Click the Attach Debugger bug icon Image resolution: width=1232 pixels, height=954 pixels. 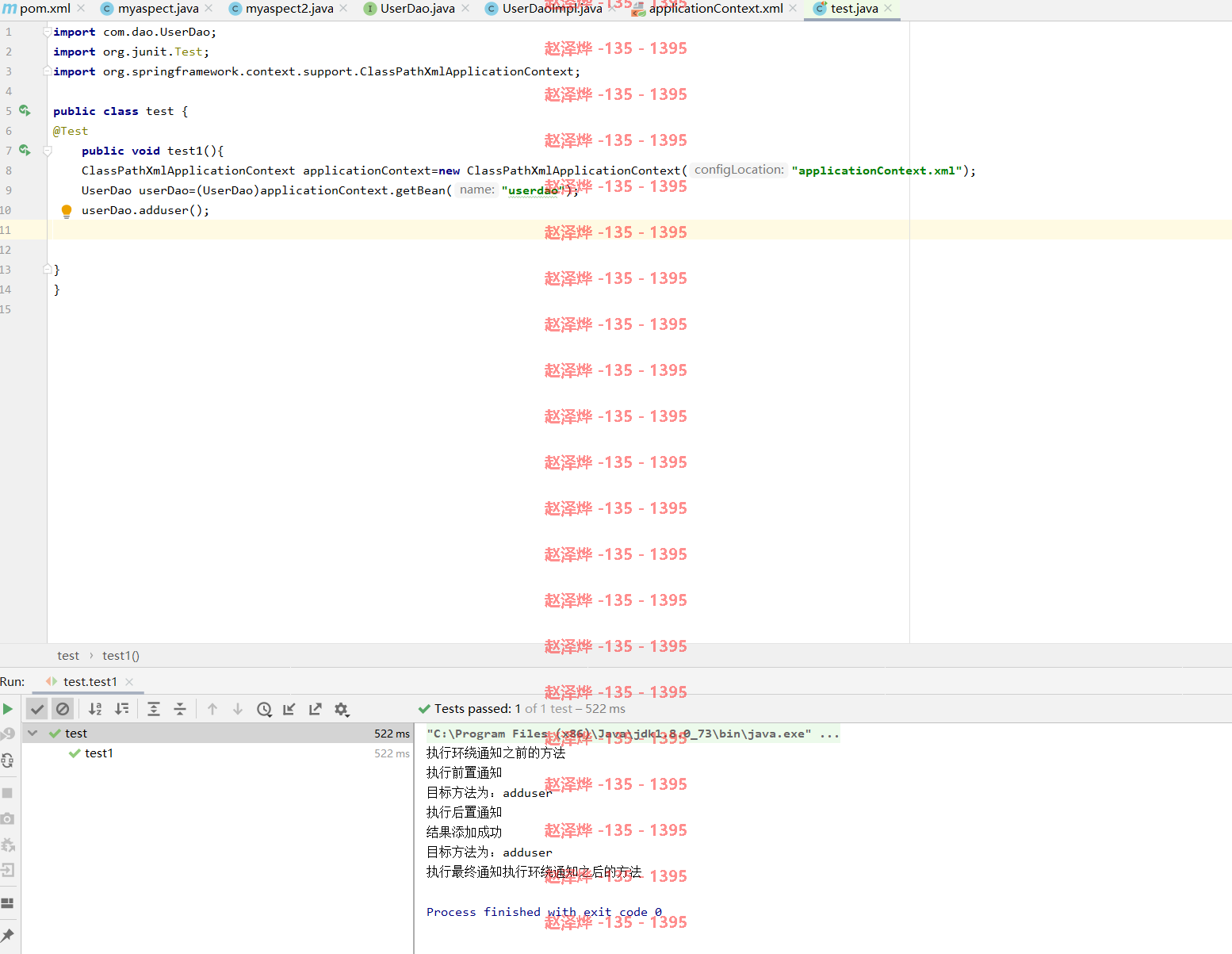8,845
